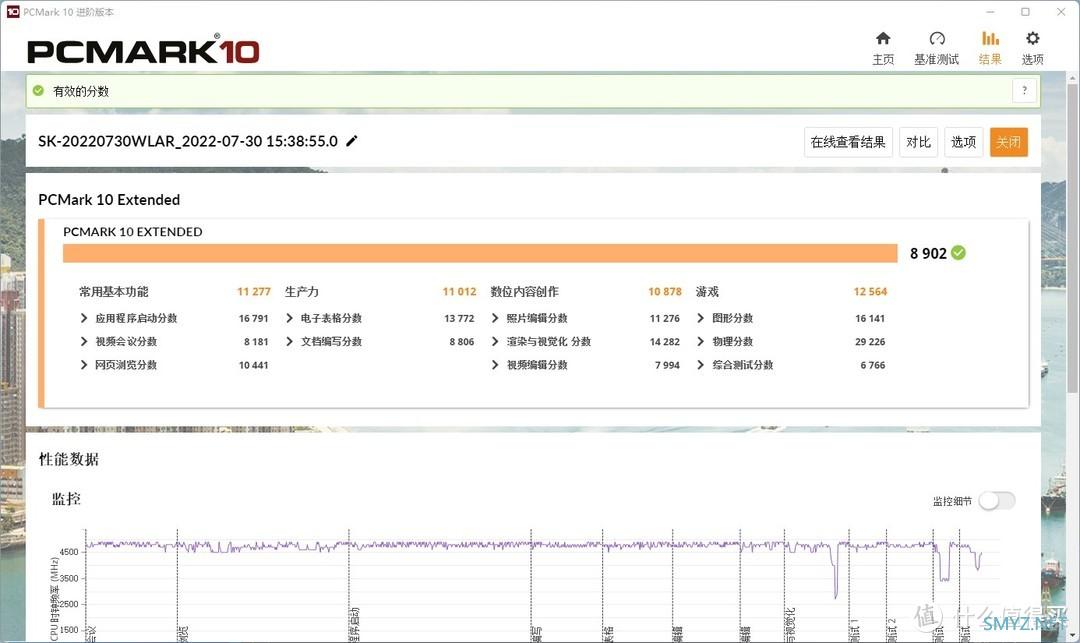Click the 有效的分数 status message
The image size is (1080, 643).
[x=81, y=91]
